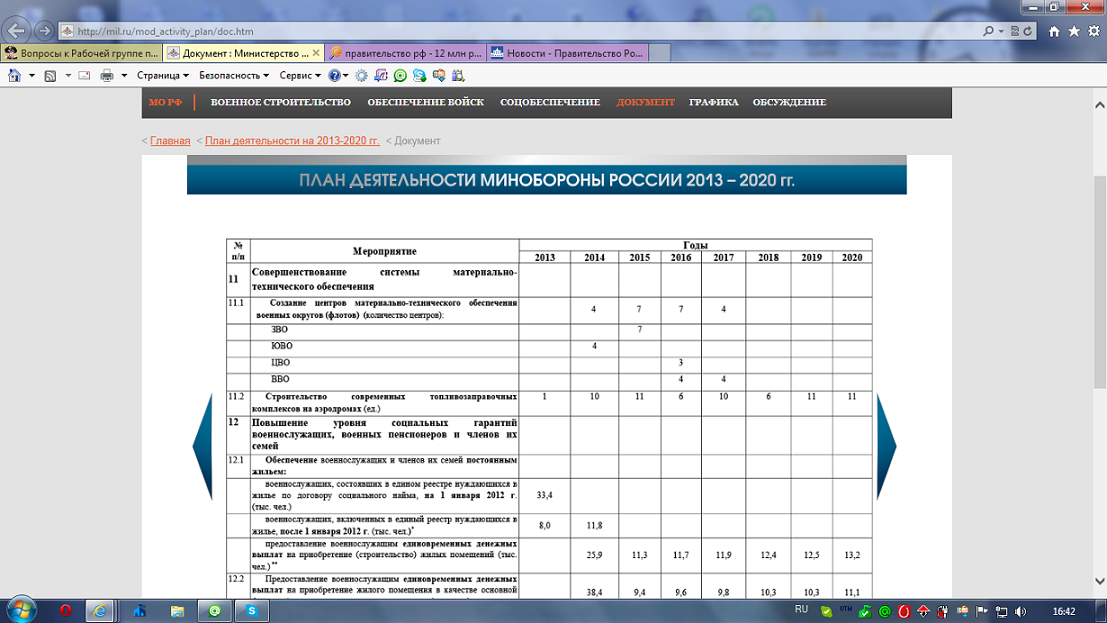Open План деятельности на 2013-2020 гг. link
The image size is (1107, 623).
[292, 141]
